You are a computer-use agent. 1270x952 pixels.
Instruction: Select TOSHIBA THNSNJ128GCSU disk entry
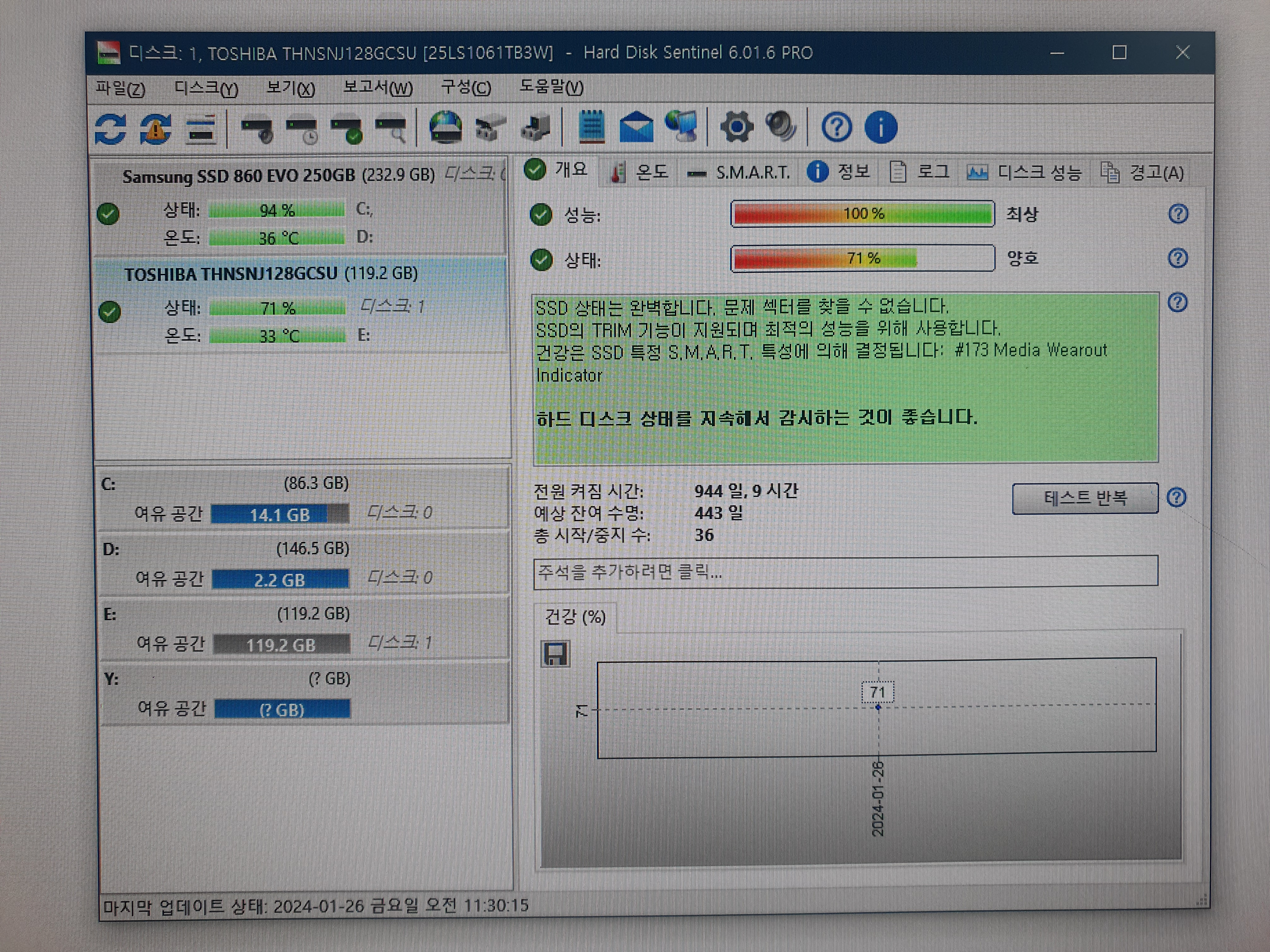300,304
